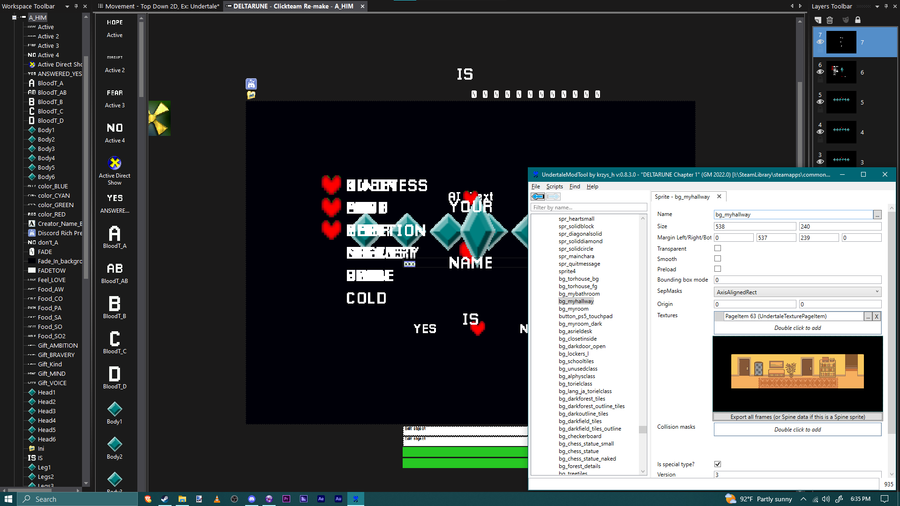Open VLC media player from taskbar
Viewport: 900px width, 506px height.
click(216, 499)
